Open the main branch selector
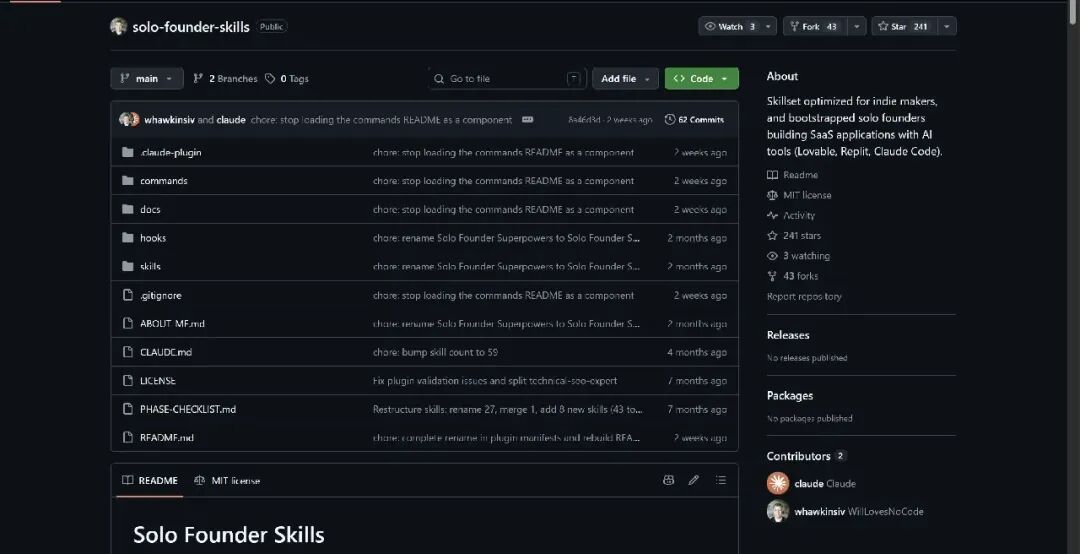This screenshot has width=1080, height=554. (147, 79)
